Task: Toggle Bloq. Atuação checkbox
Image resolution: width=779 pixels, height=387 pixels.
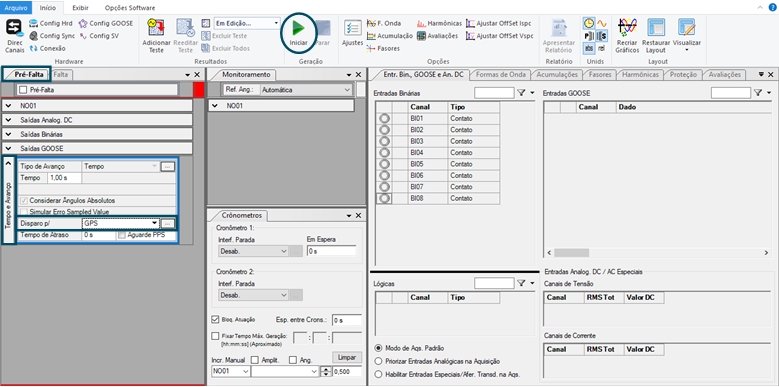Action: click(215, 319)
